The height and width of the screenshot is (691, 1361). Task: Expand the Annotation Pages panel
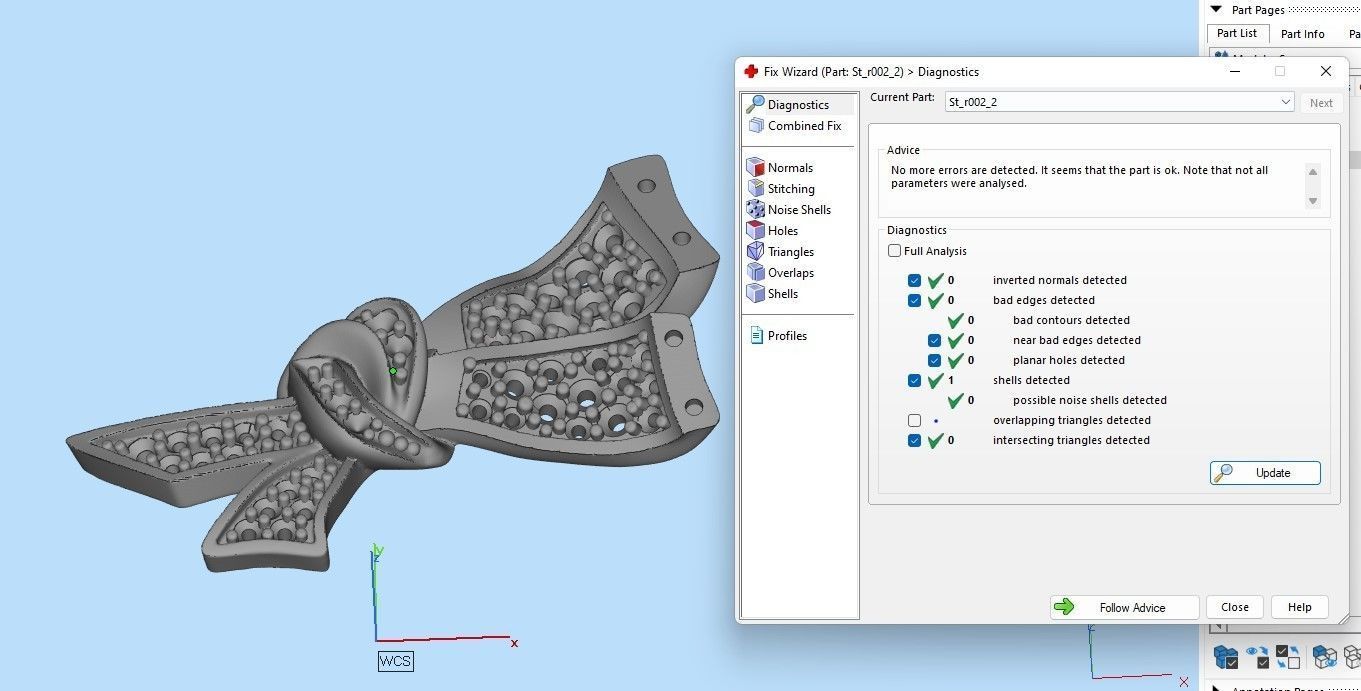click(x=1215, y=687)
